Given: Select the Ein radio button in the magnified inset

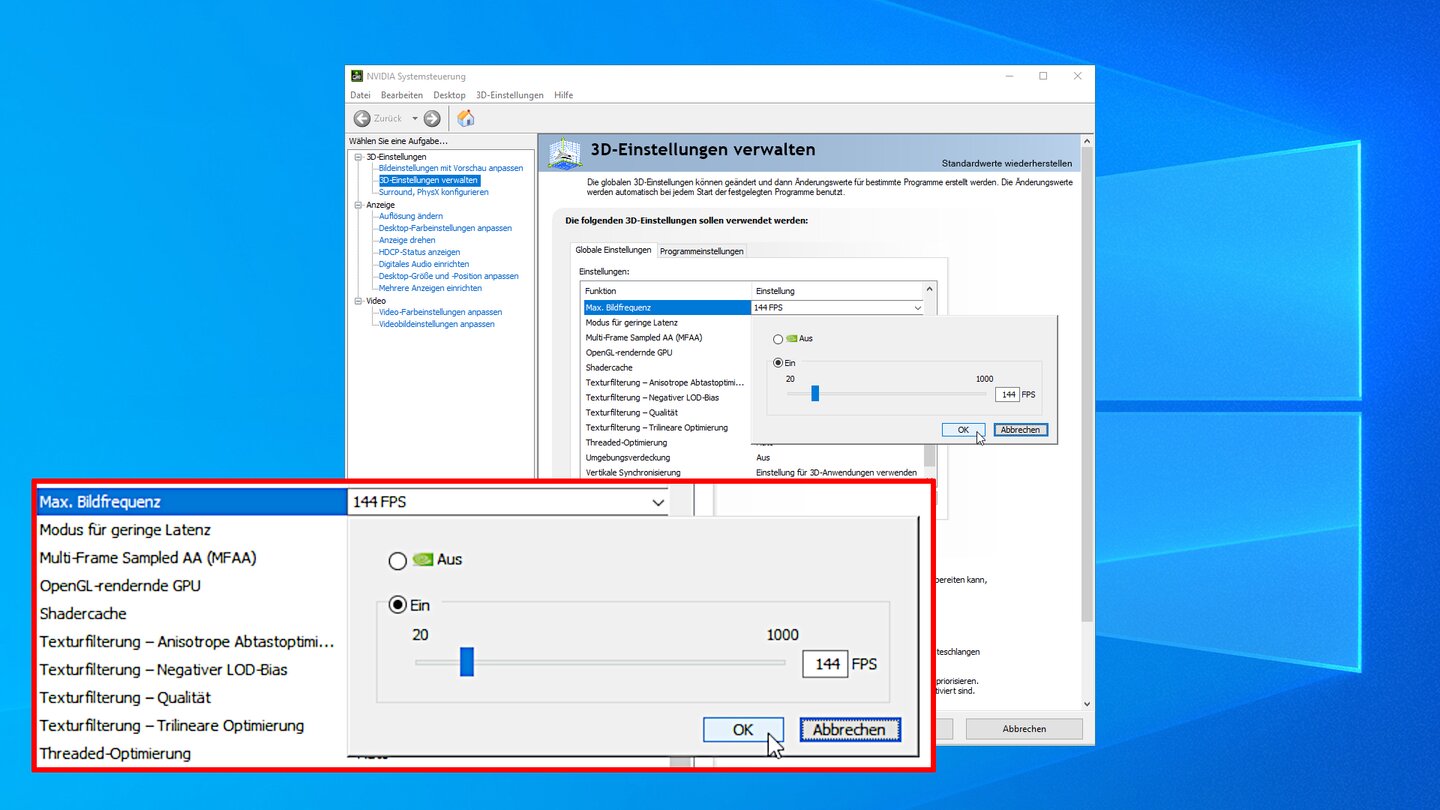Looking at the screenshot, I should coord(397,605).
